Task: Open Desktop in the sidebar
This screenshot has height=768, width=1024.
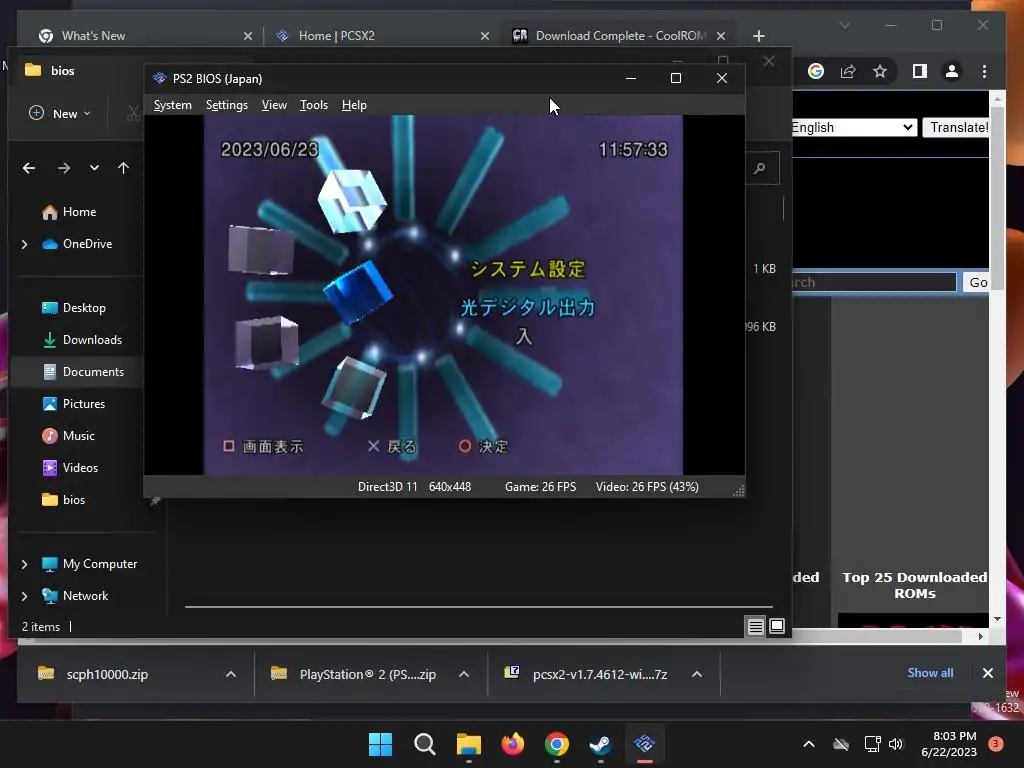Action: pos(74,308)
